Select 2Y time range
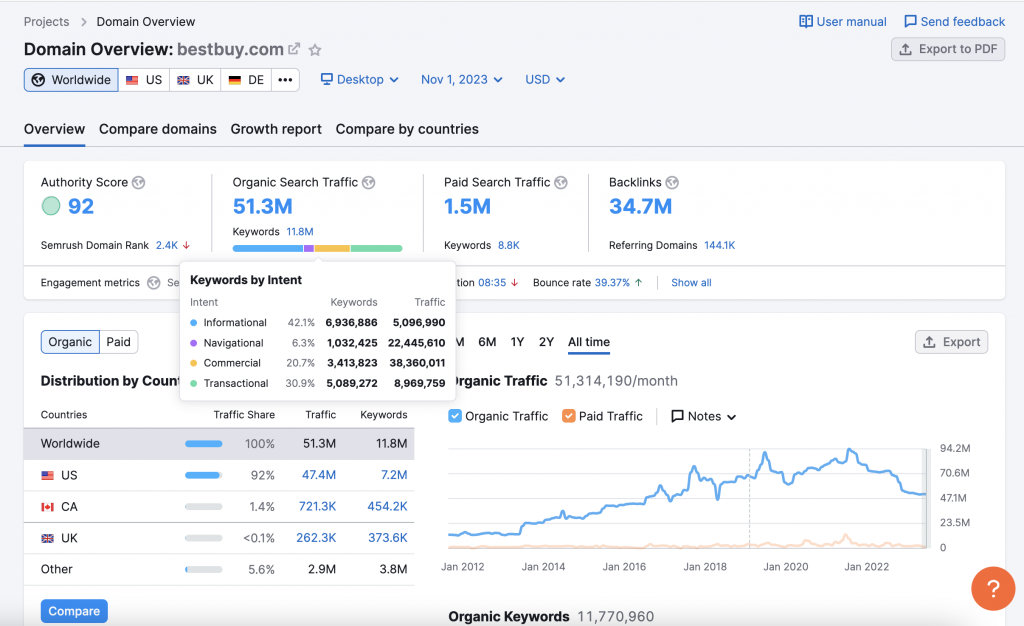1024x626 pixels. pyautogui.click(x=547, y=342)
